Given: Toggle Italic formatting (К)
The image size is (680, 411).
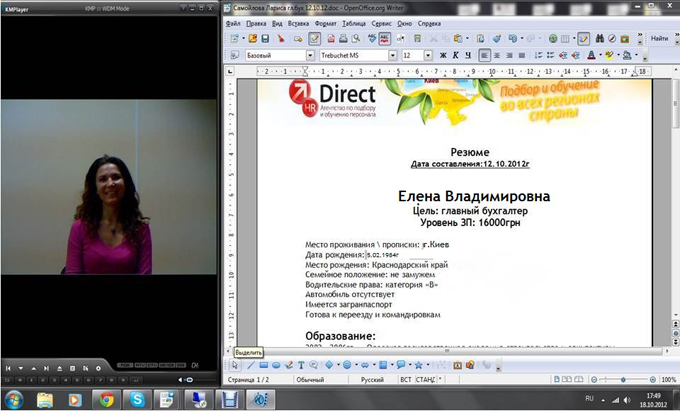Looking at the screenshot, I should [455, 56].
